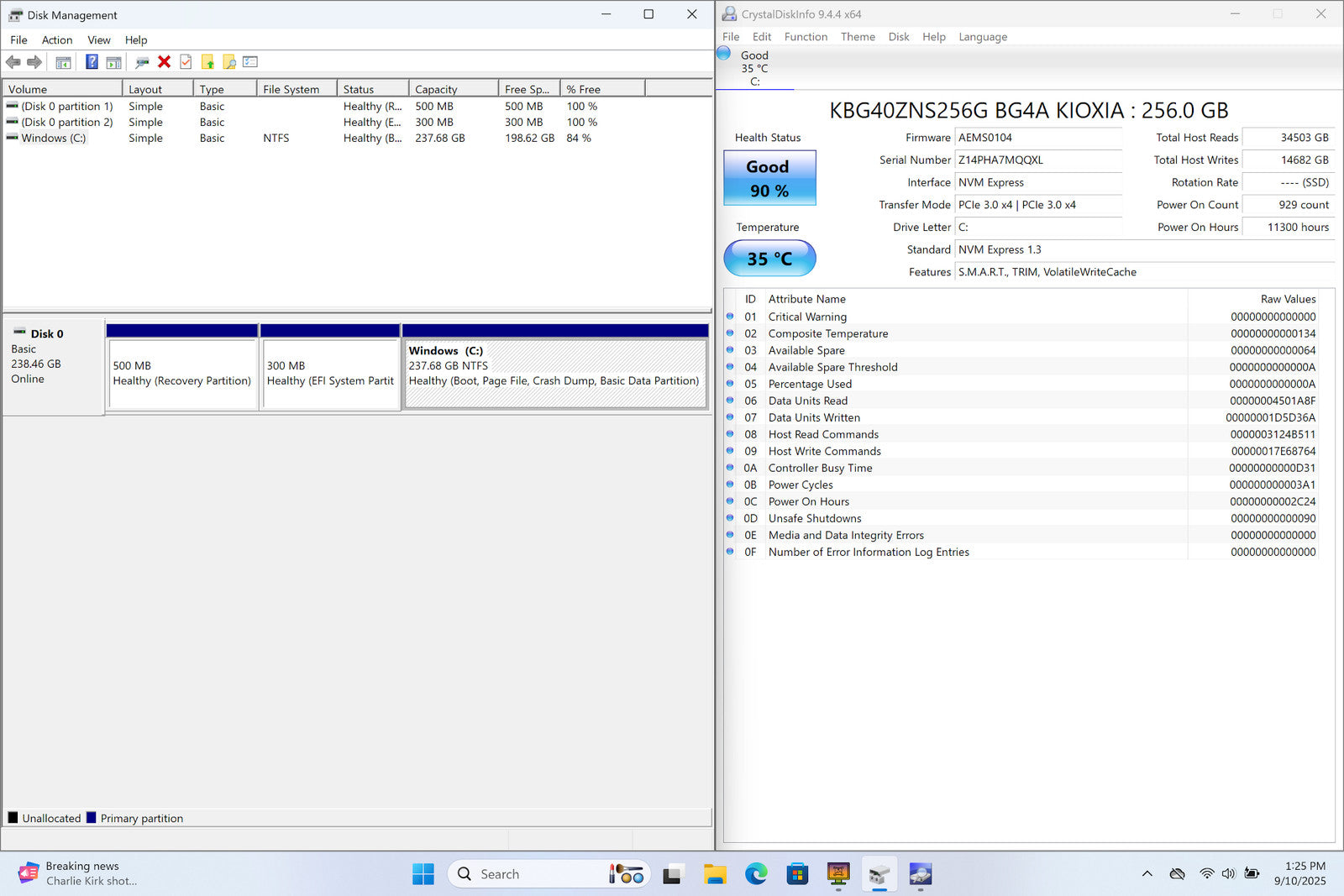Viewport: 1344px width, 896px height.
Task: Click the Data Units Written attribute row
Action: pyautogui.click(x=1022, y=417)
